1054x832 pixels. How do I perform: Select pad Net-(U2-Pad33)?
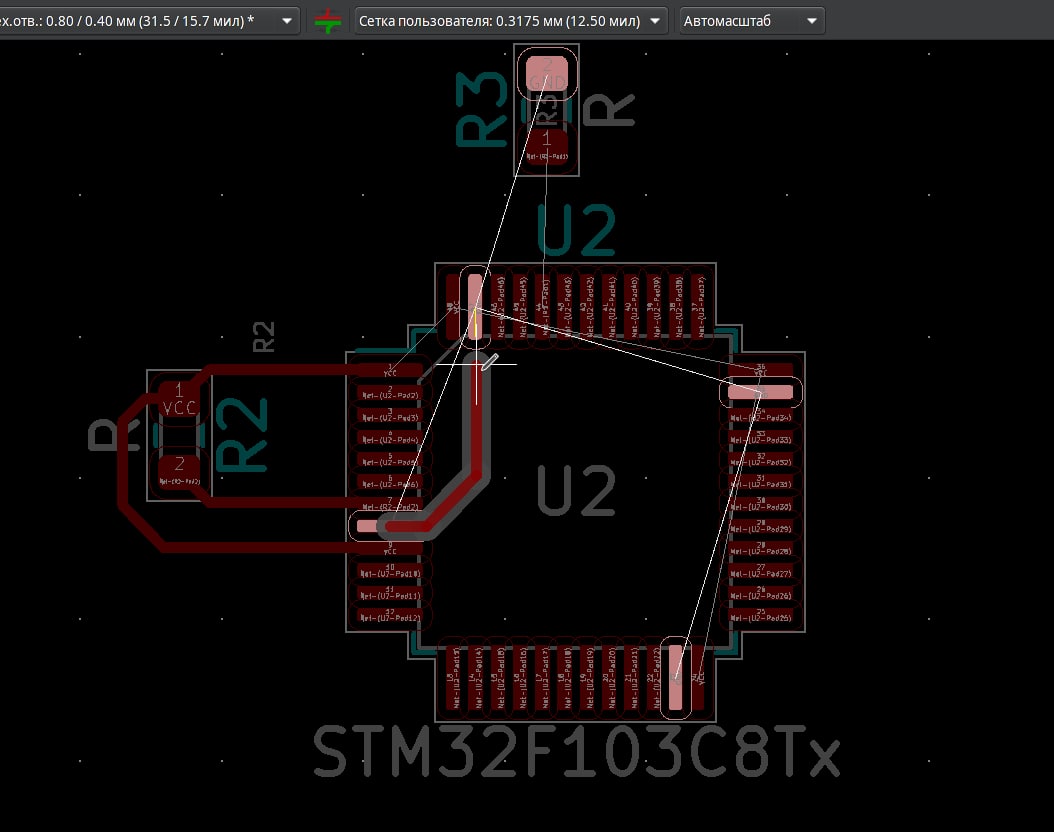pos(761,438)
